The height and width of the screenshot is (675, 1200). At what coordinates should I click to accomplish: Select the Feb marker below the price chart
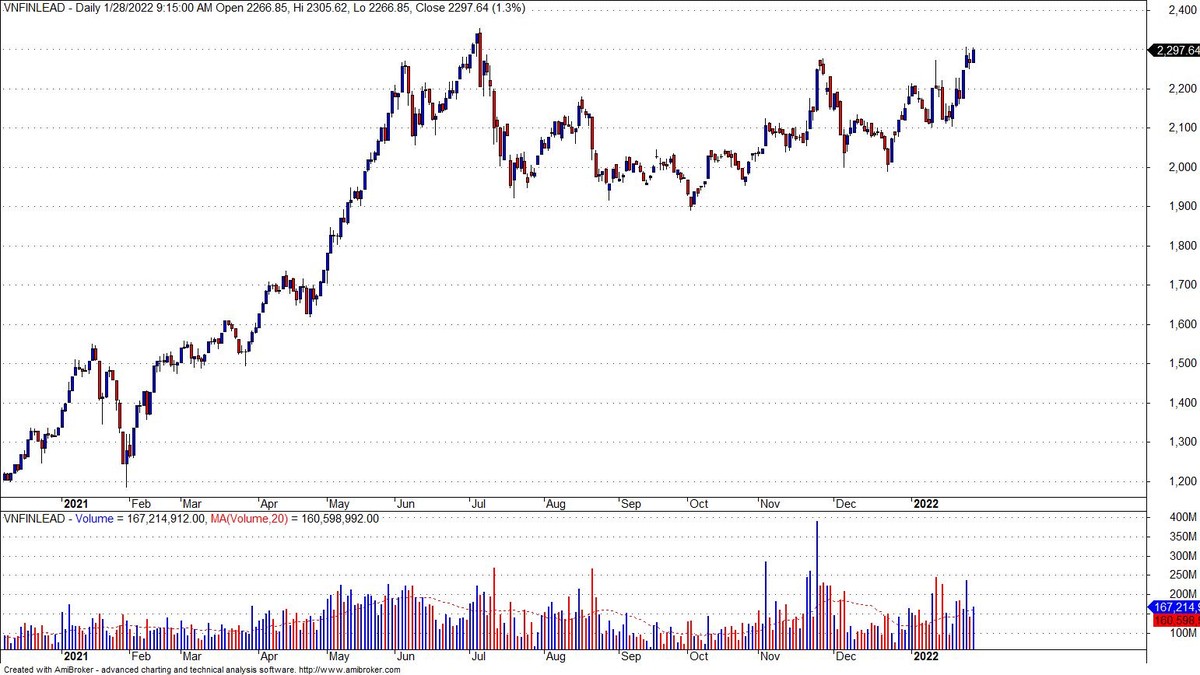coord(141,504)
